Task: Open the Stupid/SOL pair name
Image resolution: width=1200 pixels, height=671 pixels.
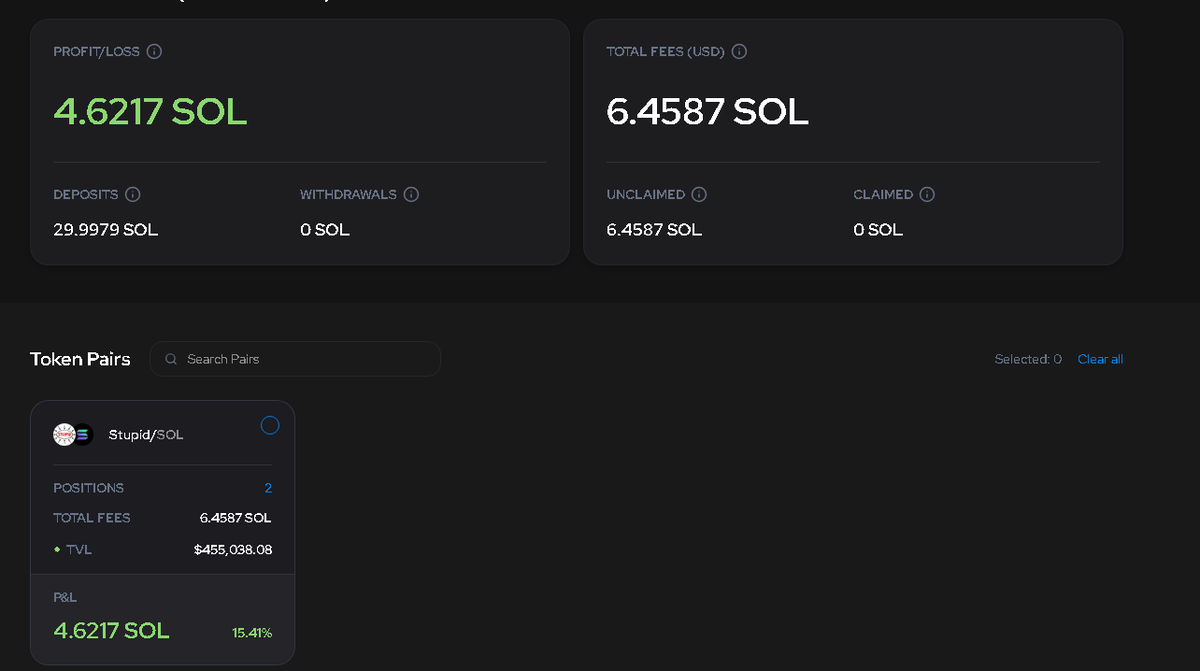Action: tap(146, 435)
